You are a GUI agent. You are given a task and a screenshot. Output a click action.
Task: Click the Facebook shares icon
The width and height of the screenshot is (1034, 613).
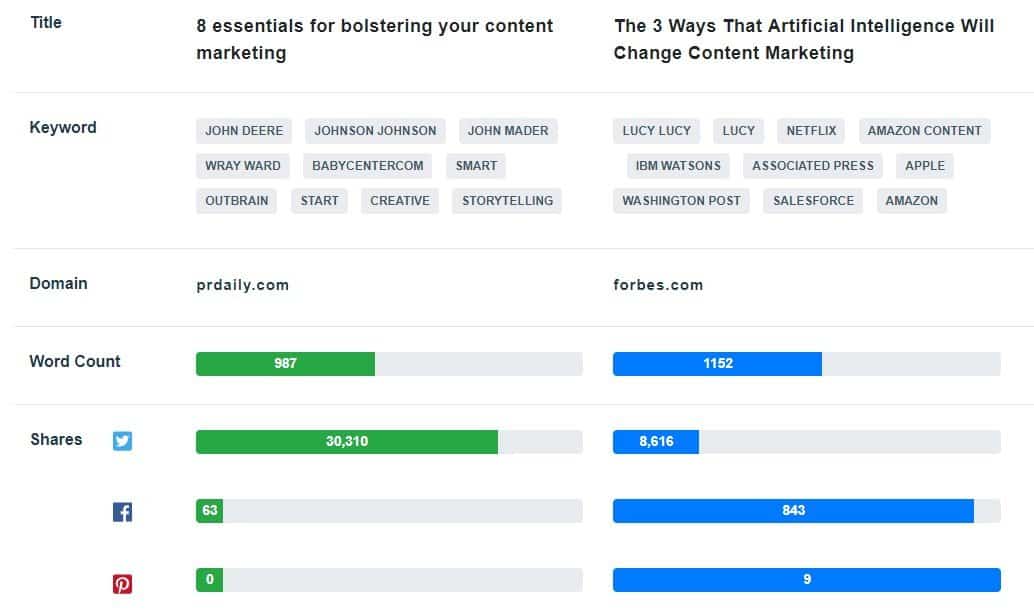[122, 512]
